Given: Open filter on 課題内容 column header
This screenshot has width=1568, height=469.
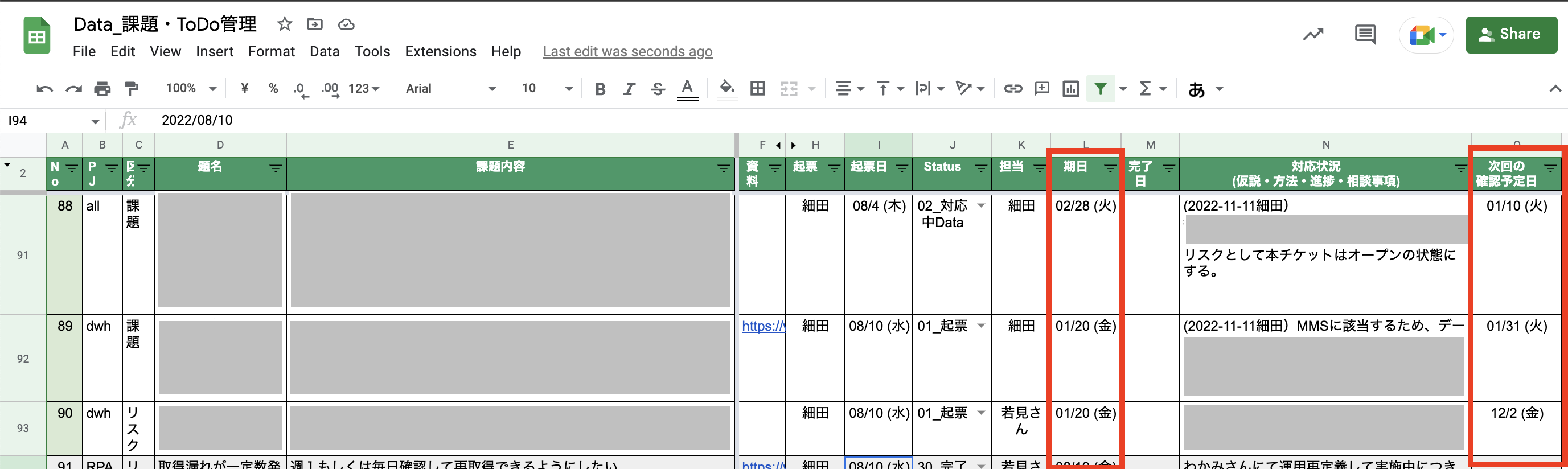Looking at the screenshot, I should [724, 168].
